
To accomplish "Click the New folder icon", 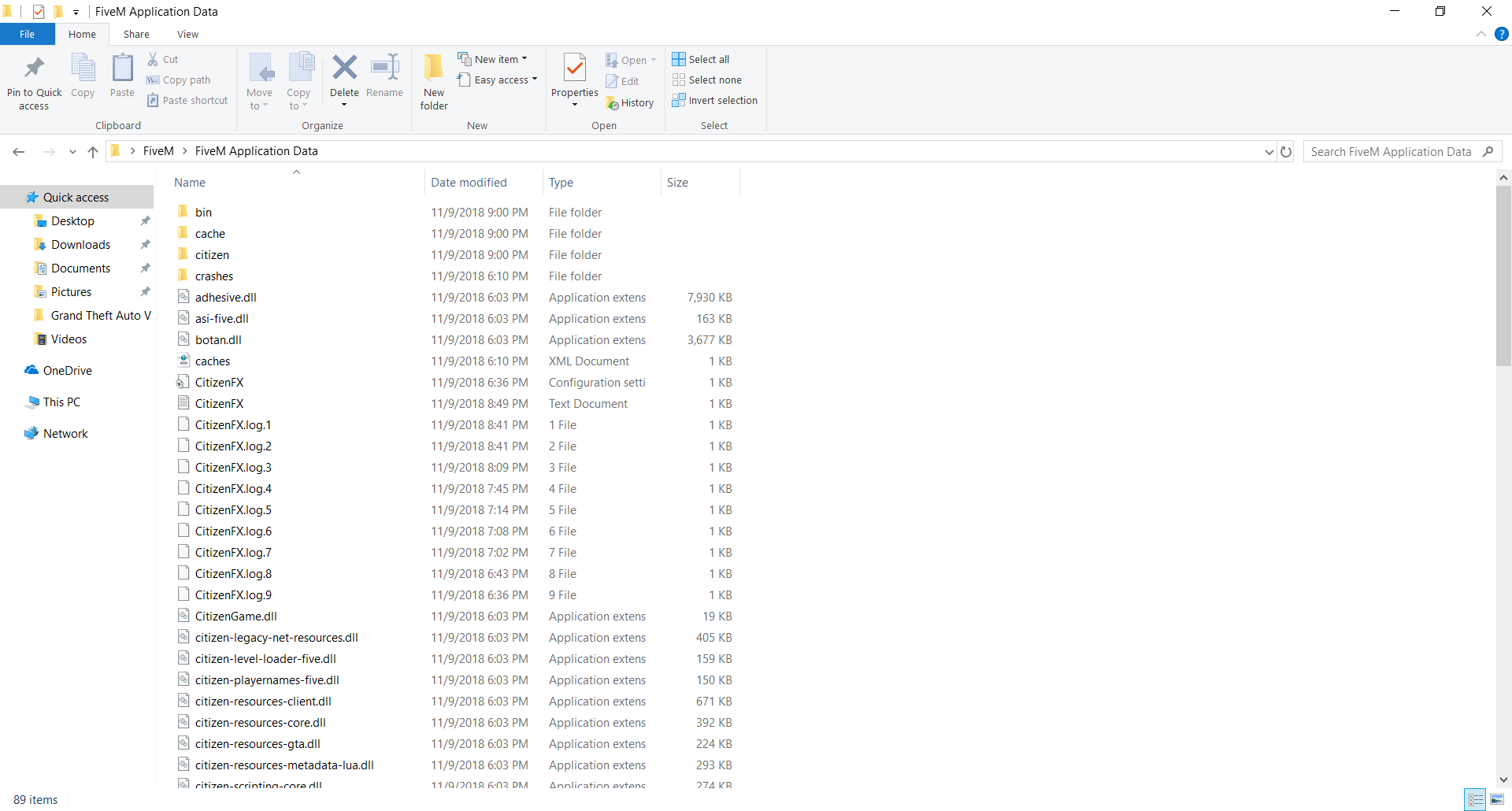I will click(434, 69).
